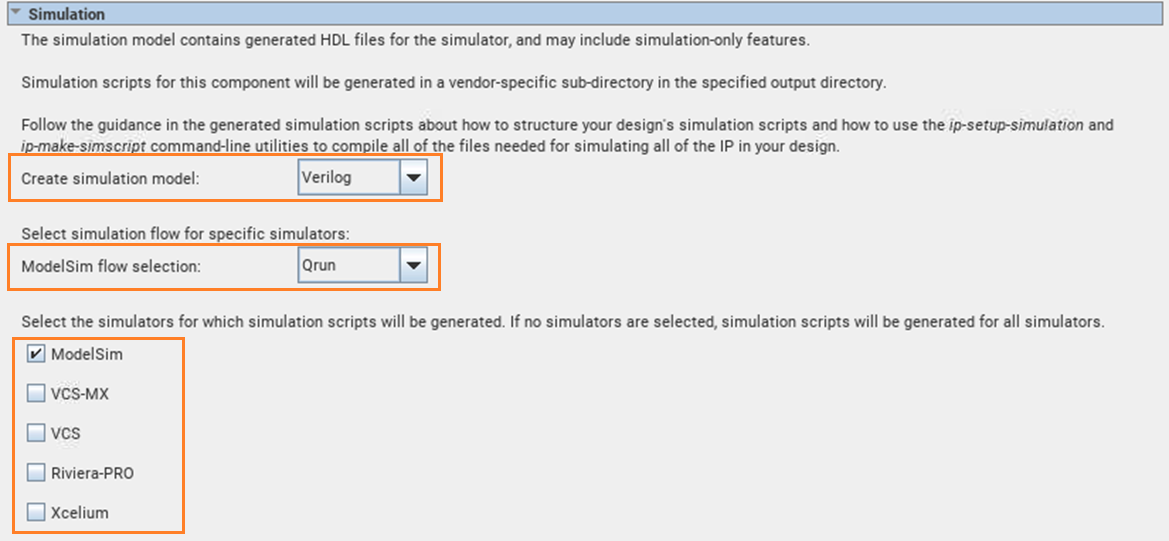Click the Xcelium checkbox label text
This screenshot has width=1169, height=541.
tap(80, 513)
